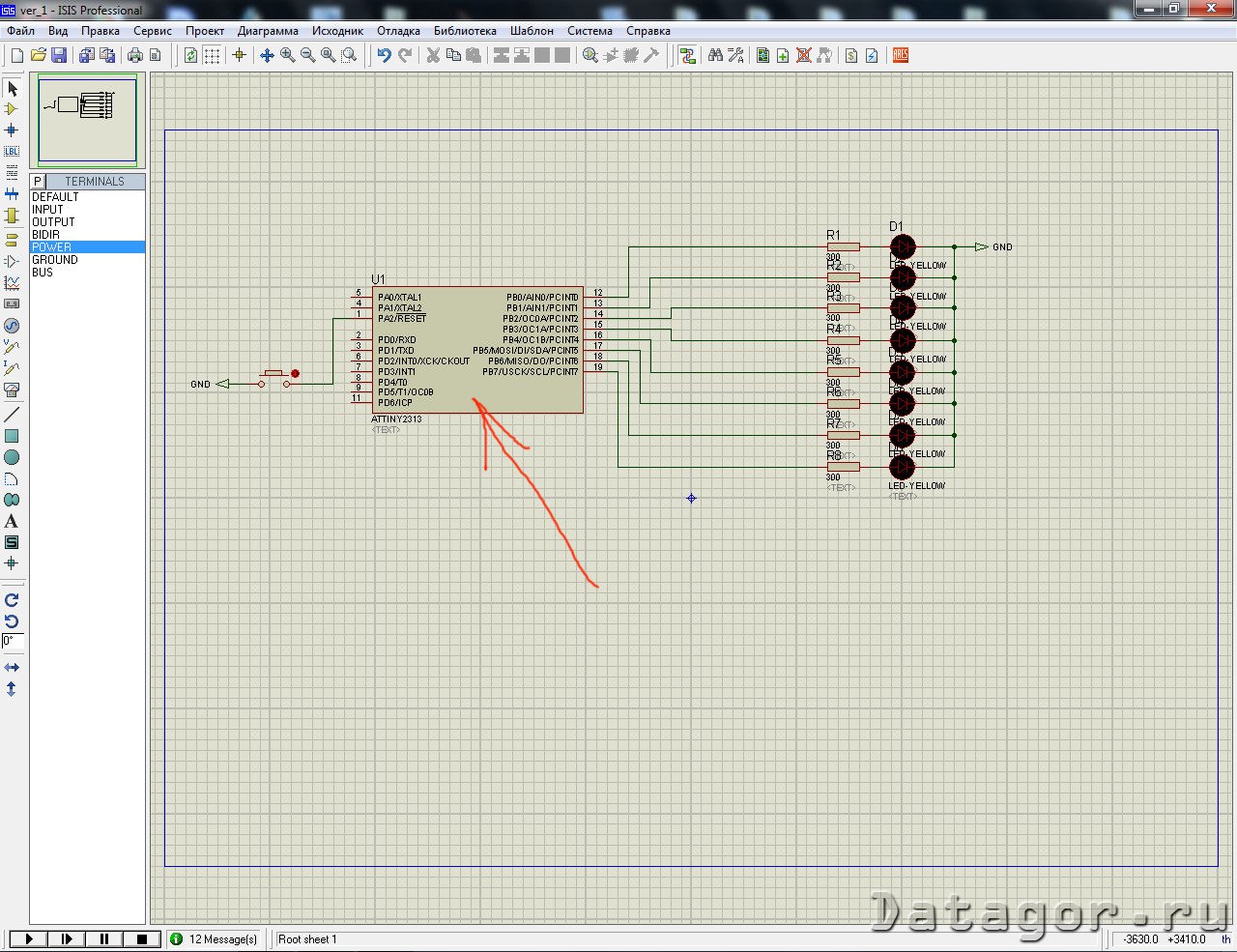The image size is (1237, 952).
Task: Select the Subcircuit mode
Action: point(12,216)
